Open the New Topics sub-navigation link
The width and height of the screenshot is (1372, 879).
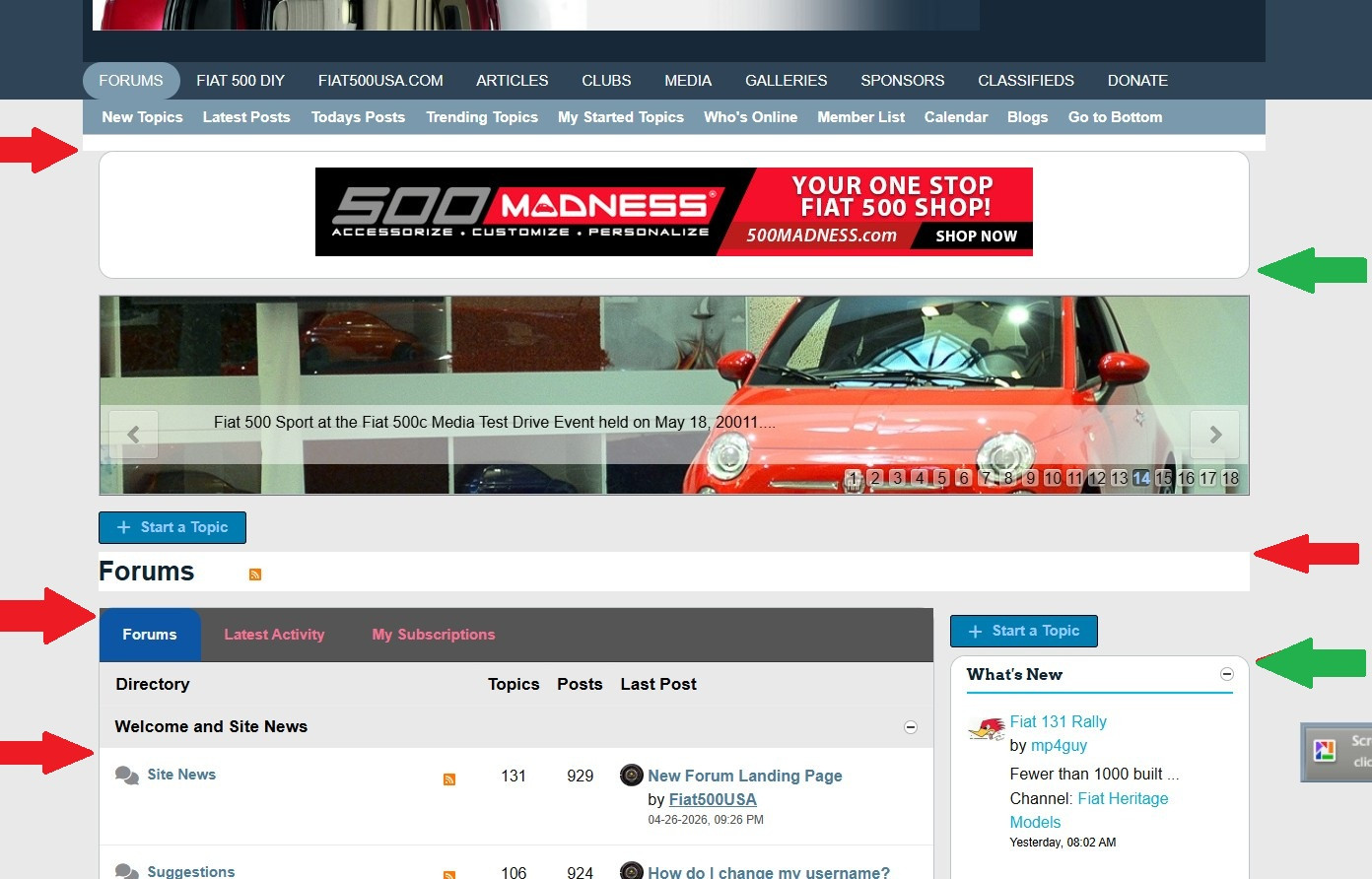[x=142, y=117]
